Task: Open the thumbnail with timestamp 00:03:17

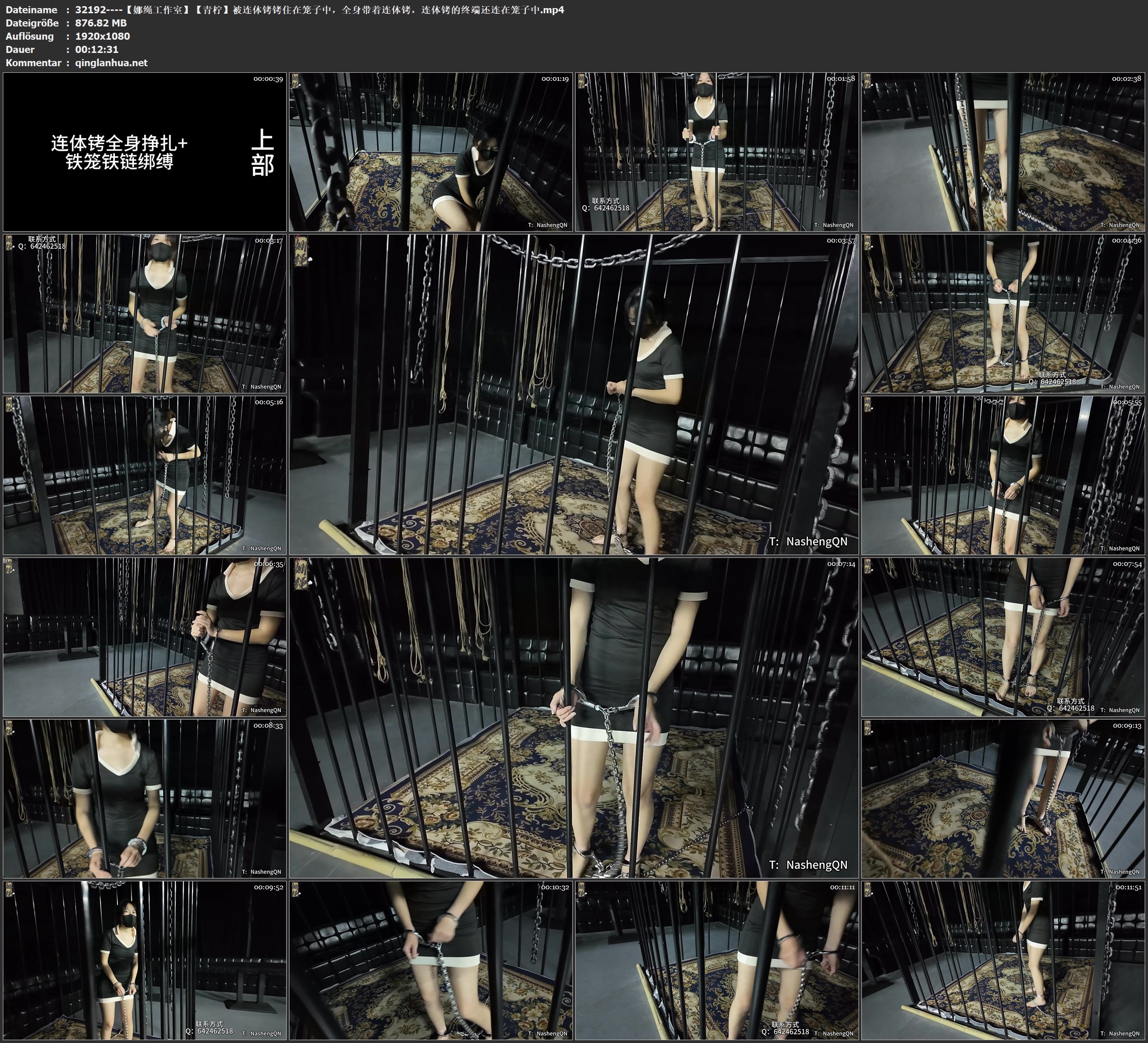Action: pyautogui.click(x=145, y=313)
